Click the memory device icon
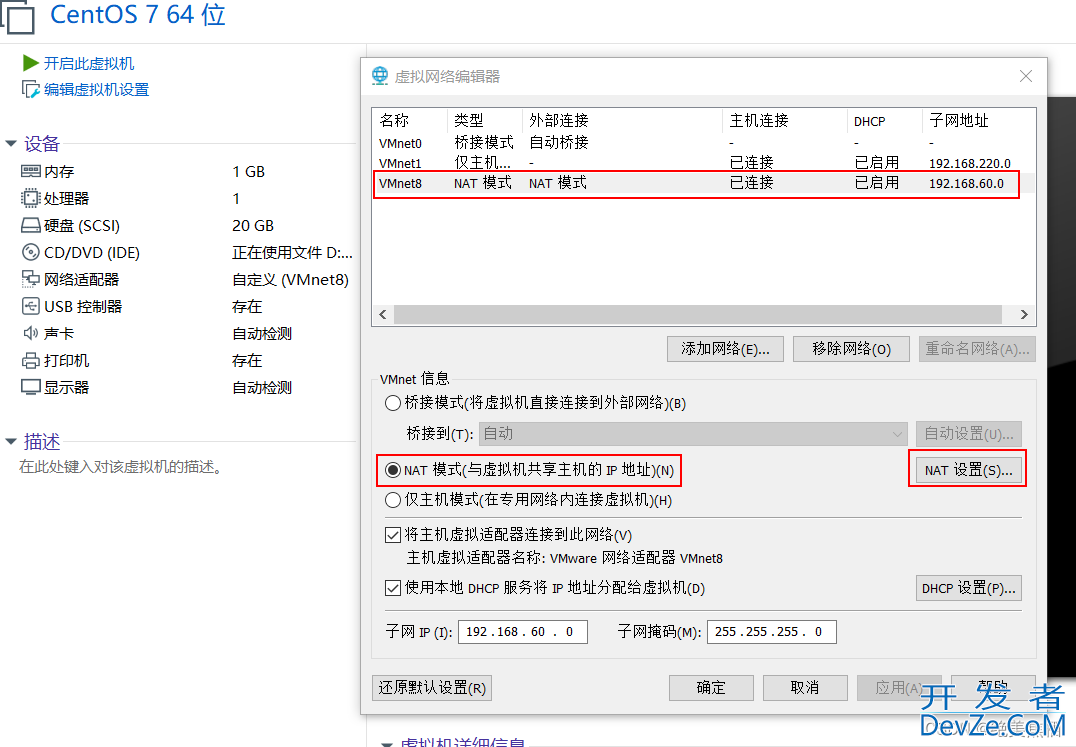Image resolution: width=1076 pixels, height=747 pixels. click(31, 171)
